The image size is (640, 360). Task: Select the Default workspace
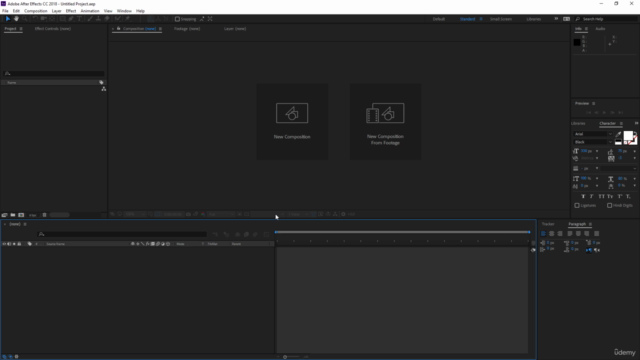point(439,19)
